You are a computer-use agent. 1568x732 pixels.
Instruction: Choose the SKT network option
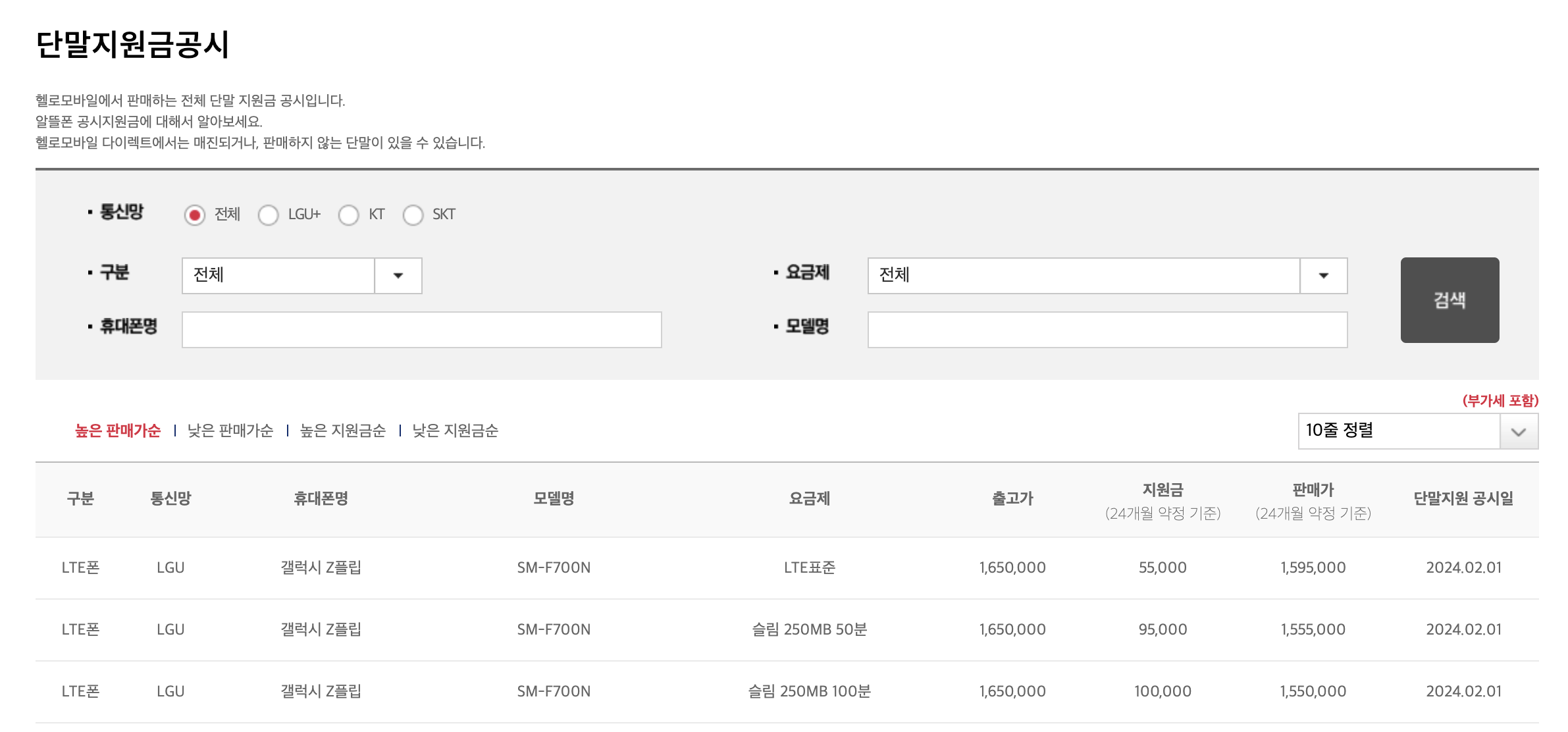(413, 215)
